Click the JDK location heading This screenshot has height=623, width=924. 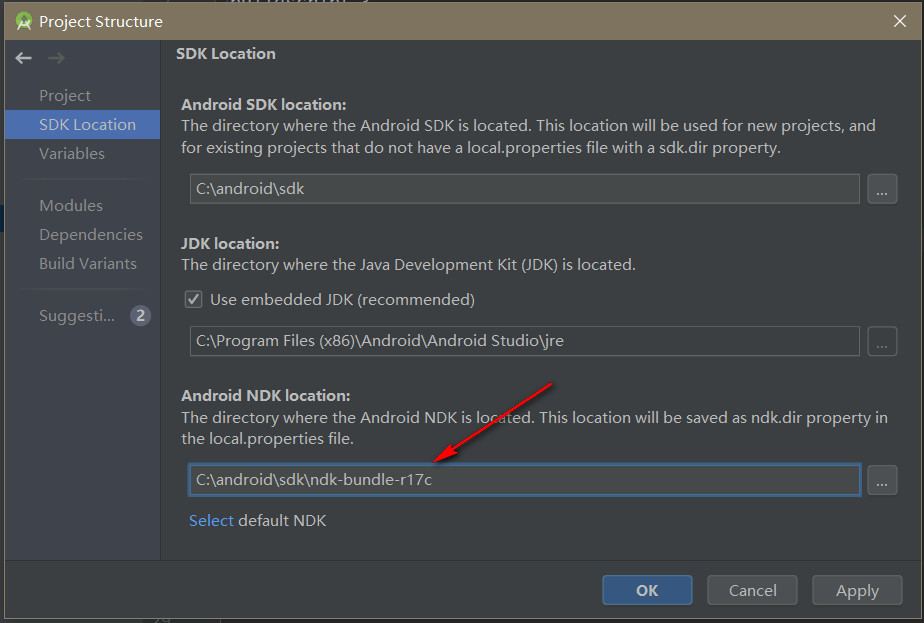230,243
